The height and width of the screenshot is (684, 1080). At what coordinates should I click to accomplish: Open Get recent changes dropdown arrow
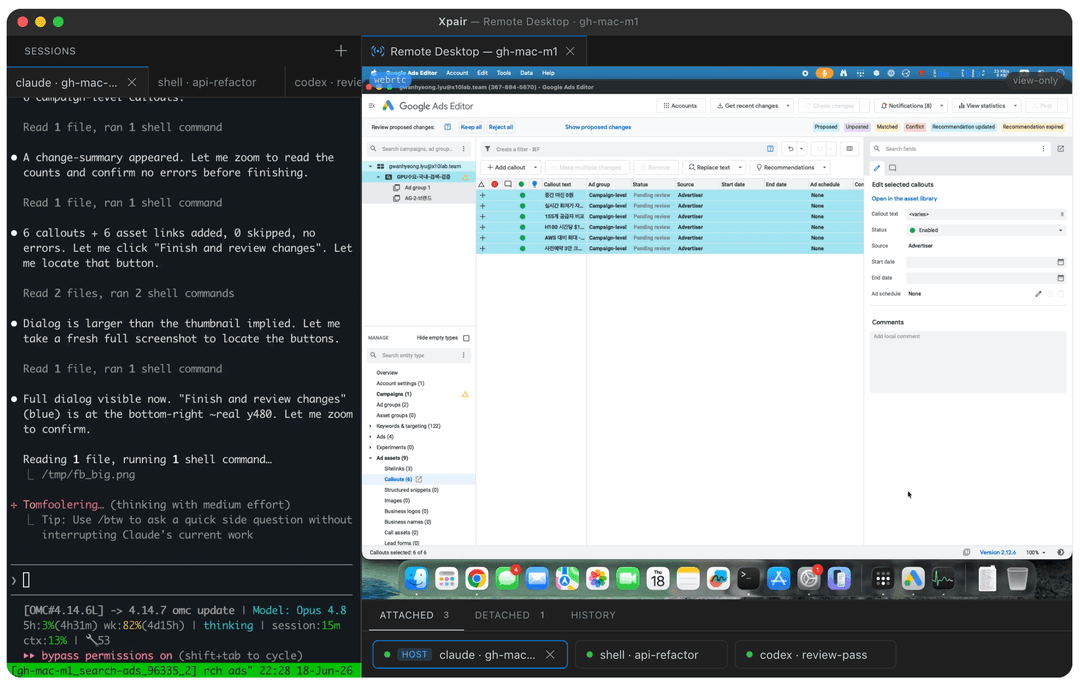[x=788, y=105]
